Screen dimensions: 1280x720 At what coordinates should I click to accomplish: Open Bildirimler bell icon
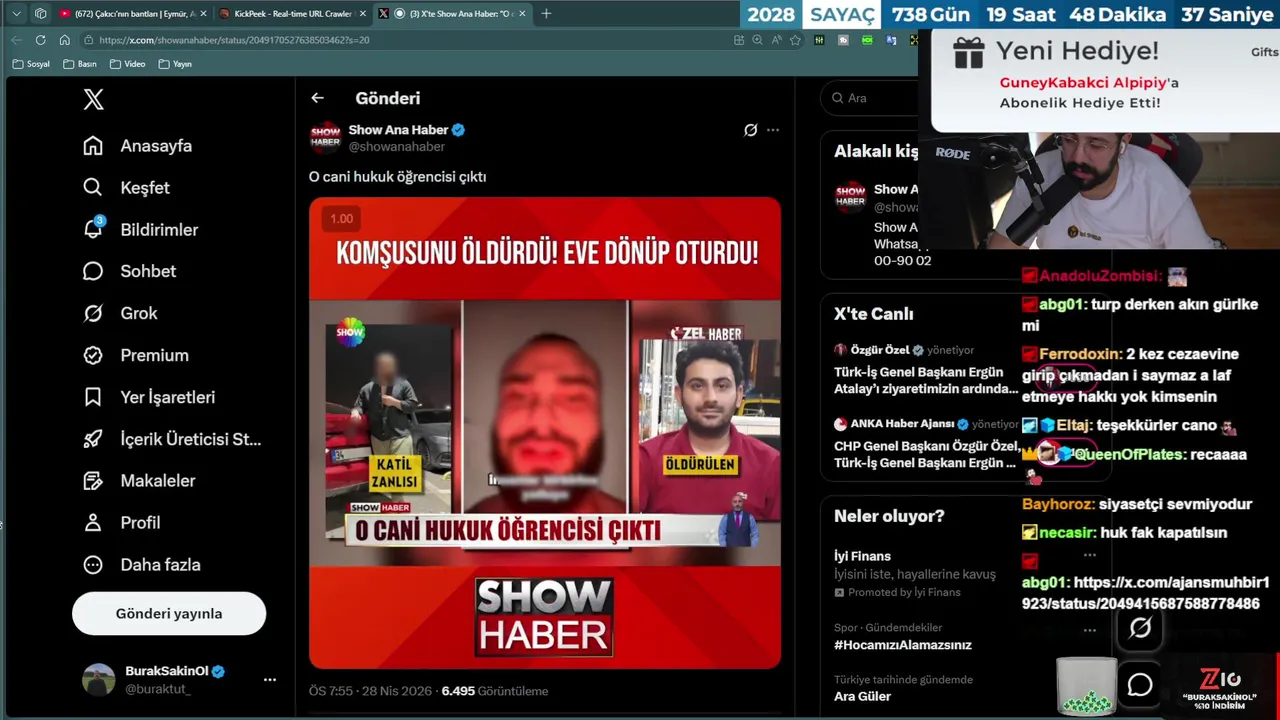pyautogui.click(x=93, y=229)
